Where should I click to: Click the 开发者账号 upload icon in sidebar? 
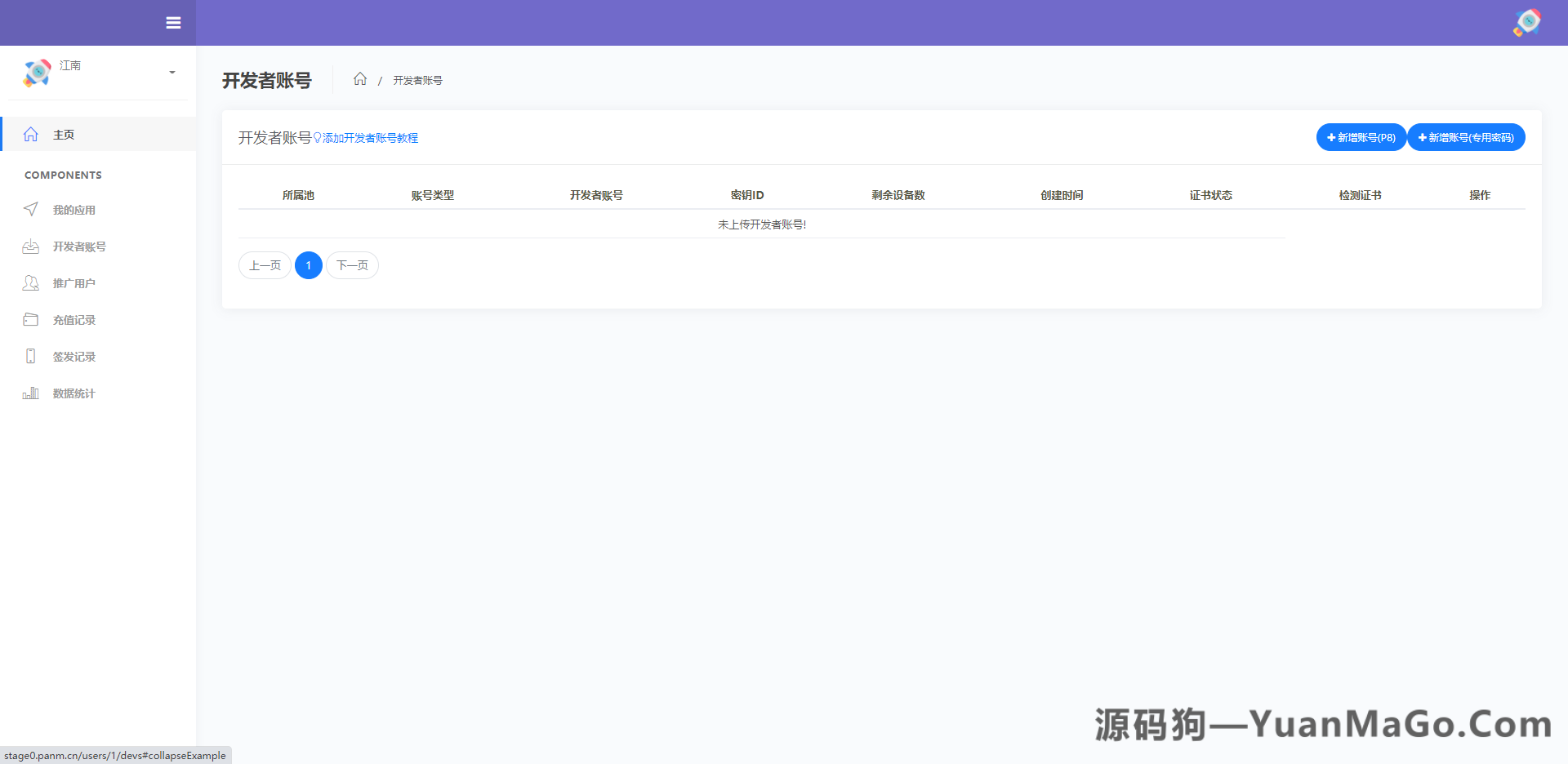(x=30, y=246)
